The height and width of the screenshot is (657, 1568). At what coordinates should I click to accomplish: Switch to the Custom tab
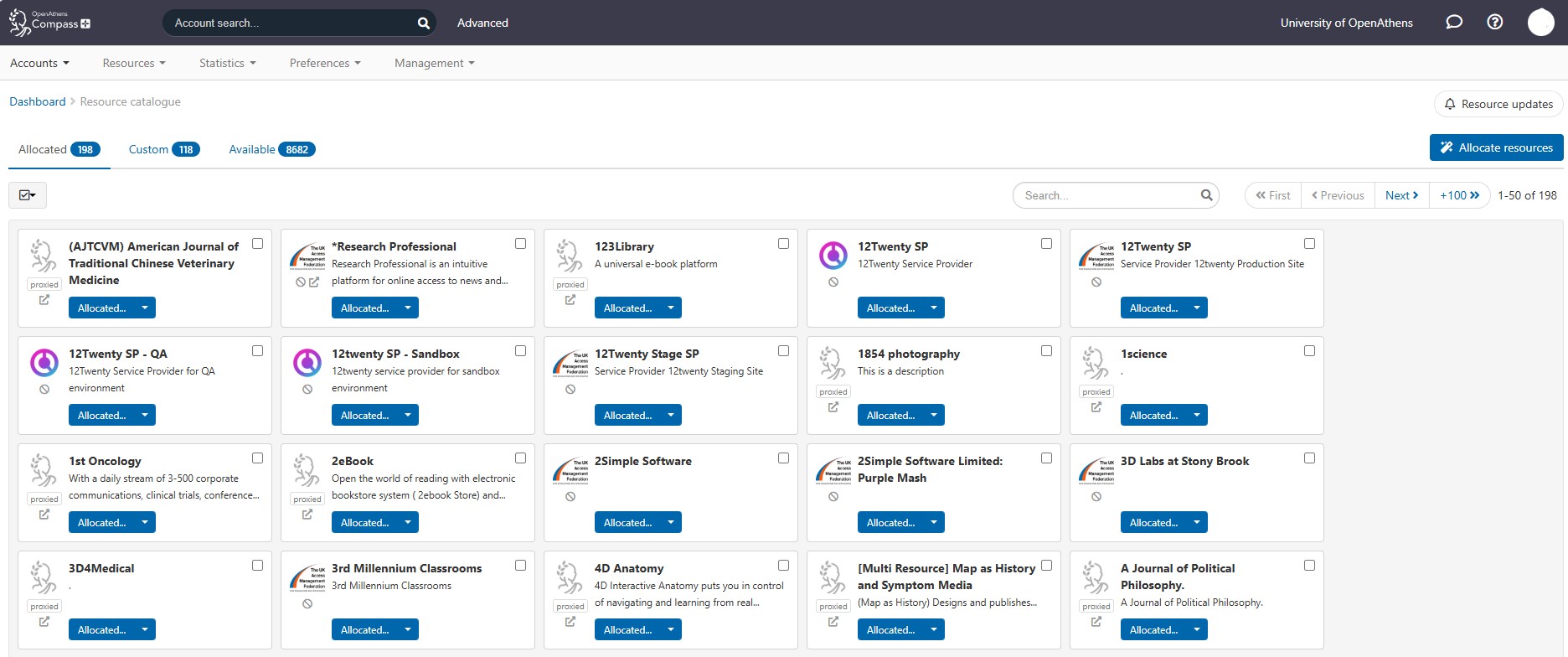(163, 149)
